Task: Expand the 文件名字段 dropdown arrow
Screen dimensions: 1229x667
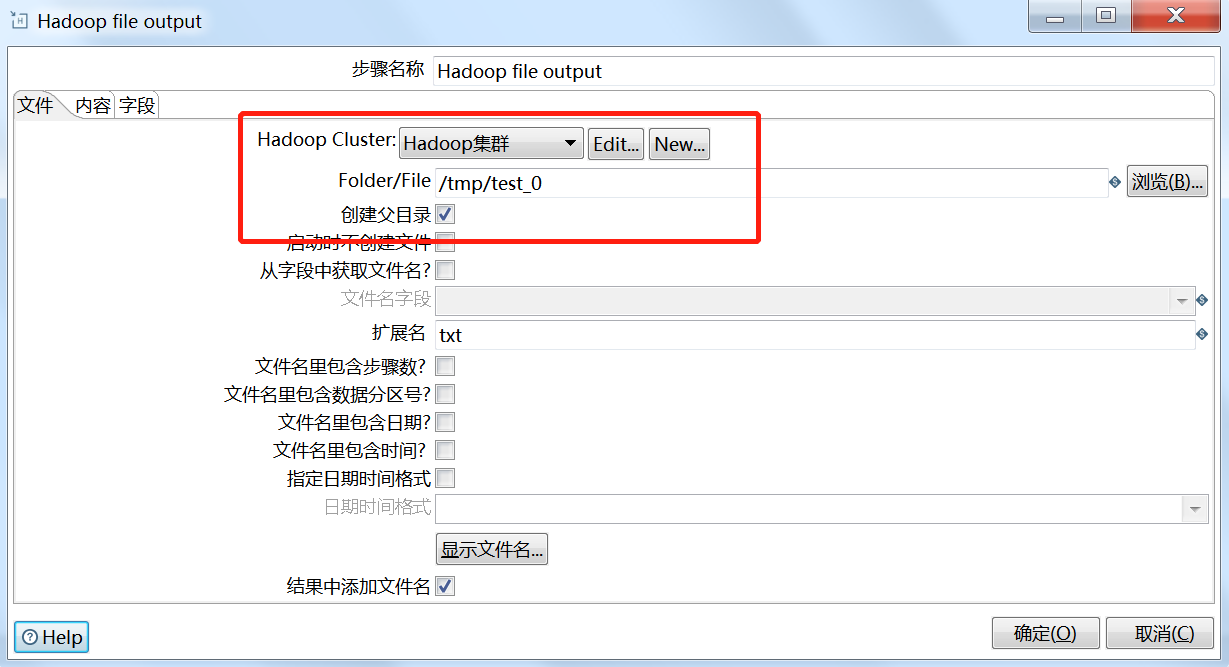Action: click(x=1183, y=300)
